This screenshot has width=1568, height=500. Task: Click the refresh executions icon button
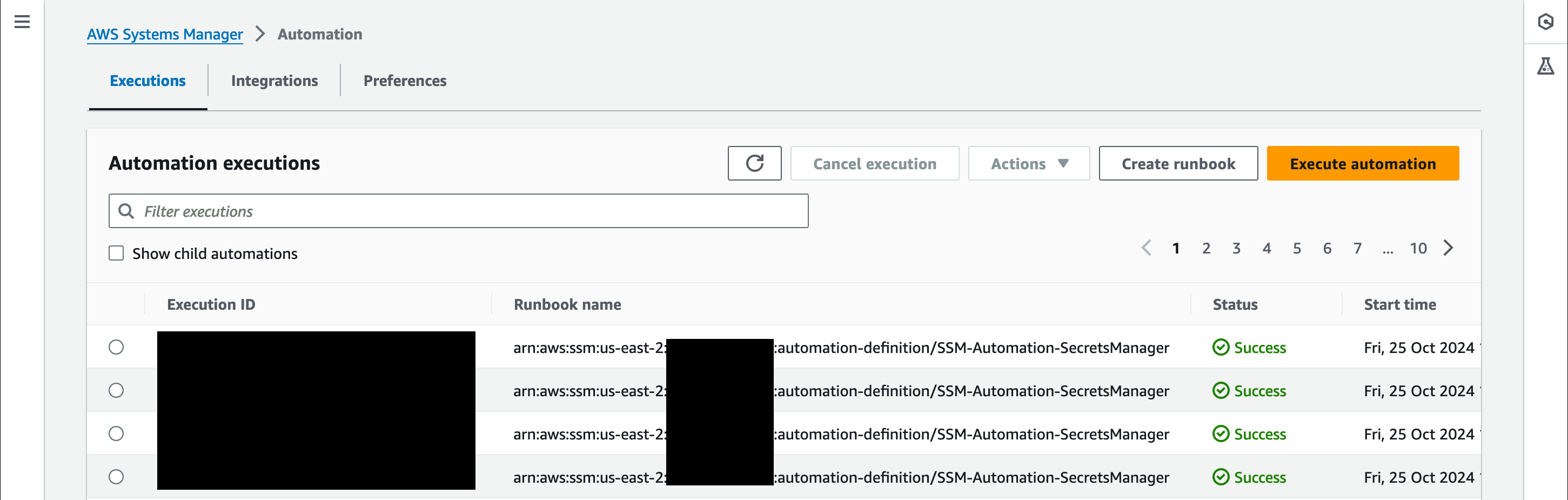754,163
